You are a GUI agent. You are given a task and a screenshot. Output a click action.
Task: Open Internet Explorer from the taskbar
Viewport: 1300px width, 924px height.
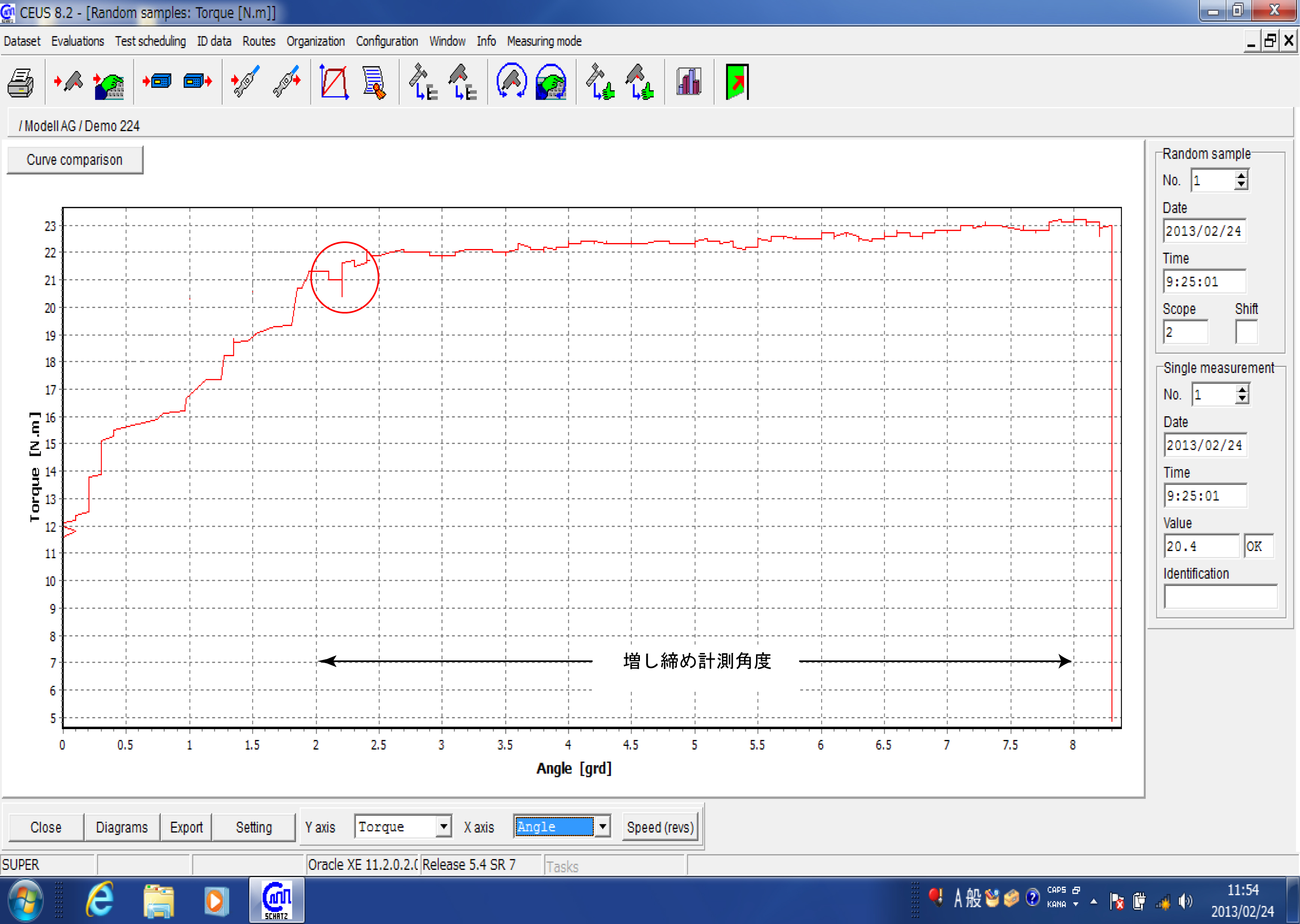[100, 901]
